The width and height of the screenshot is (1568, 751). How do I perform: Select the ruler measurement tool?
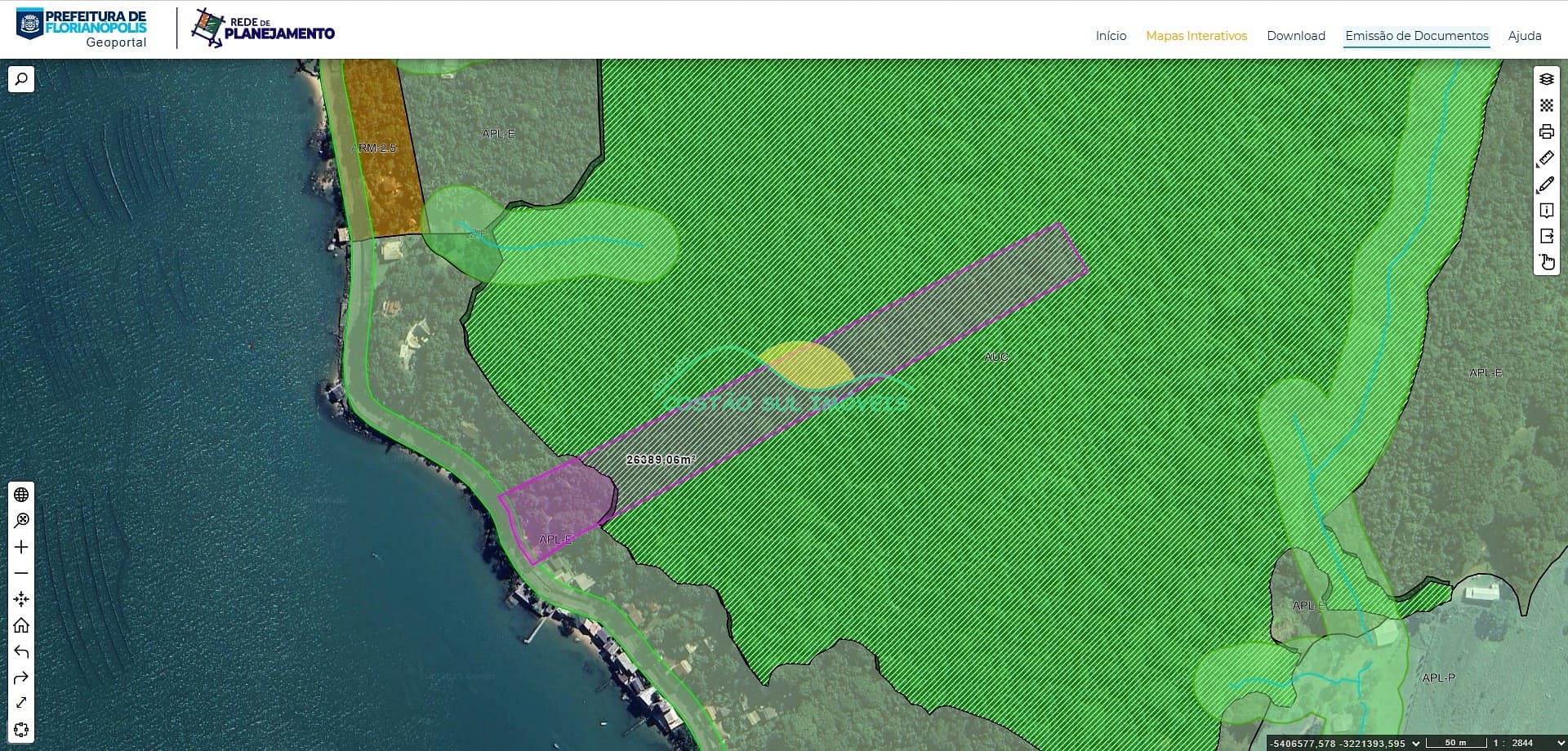[1546, 158]
